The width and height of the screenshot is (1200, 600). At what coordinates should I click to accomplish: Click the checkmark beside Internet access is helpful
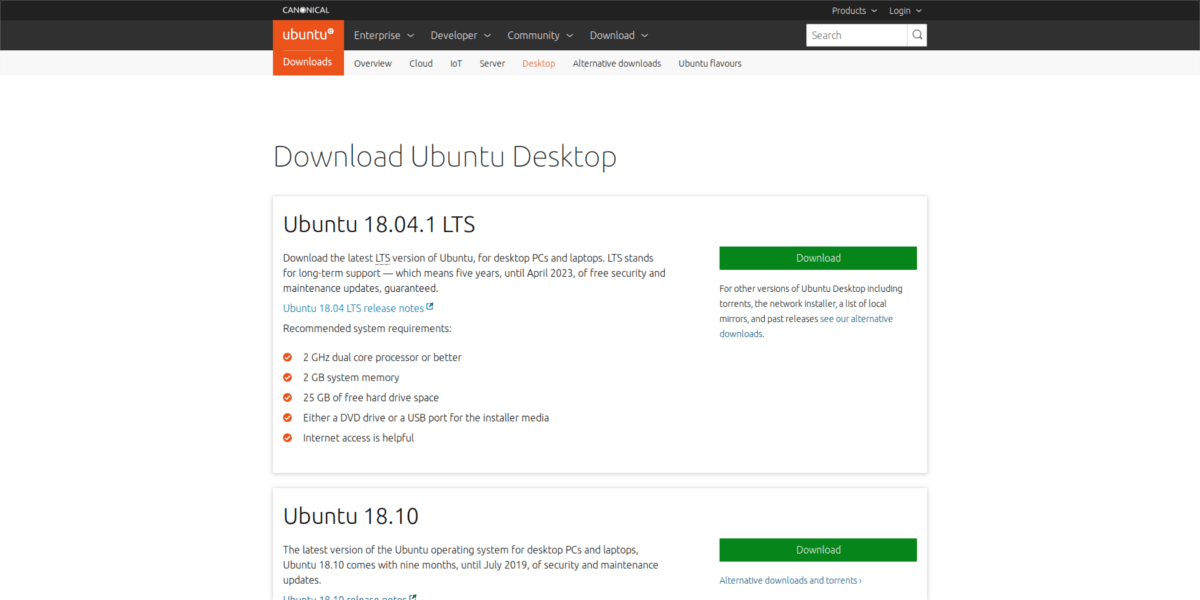click(287, 437)
